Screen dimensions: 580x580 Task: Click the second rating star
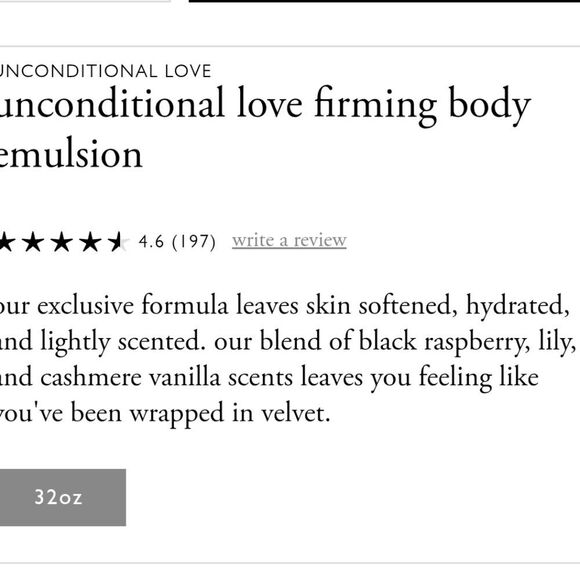33,242
